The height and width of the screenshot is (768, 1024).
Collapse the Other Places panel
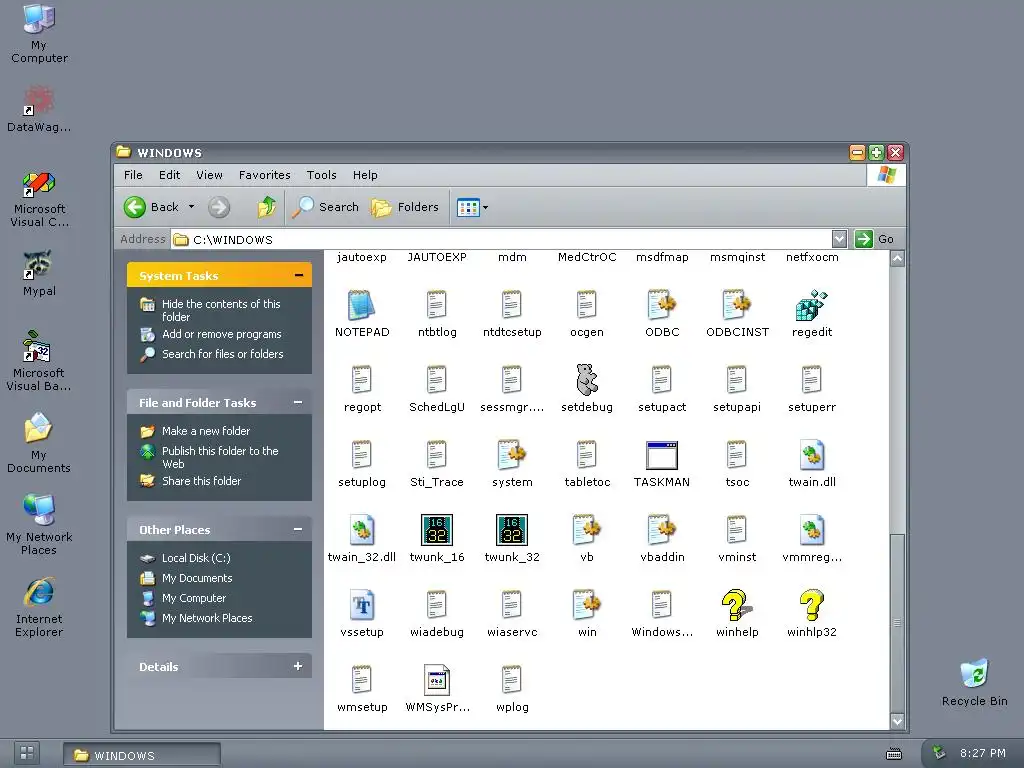tap(298, 529)
